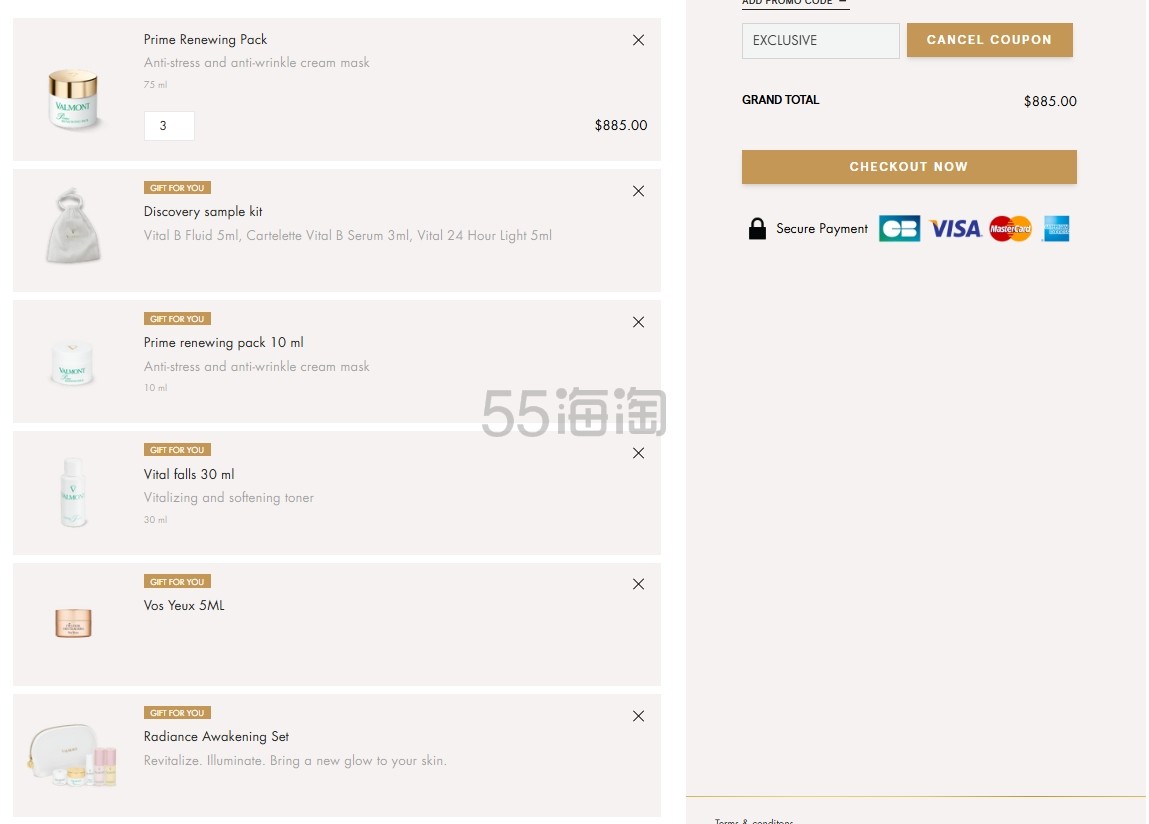Proceed with Checkout Now button
Screen dimensions: 1149x824
point(909,166)
